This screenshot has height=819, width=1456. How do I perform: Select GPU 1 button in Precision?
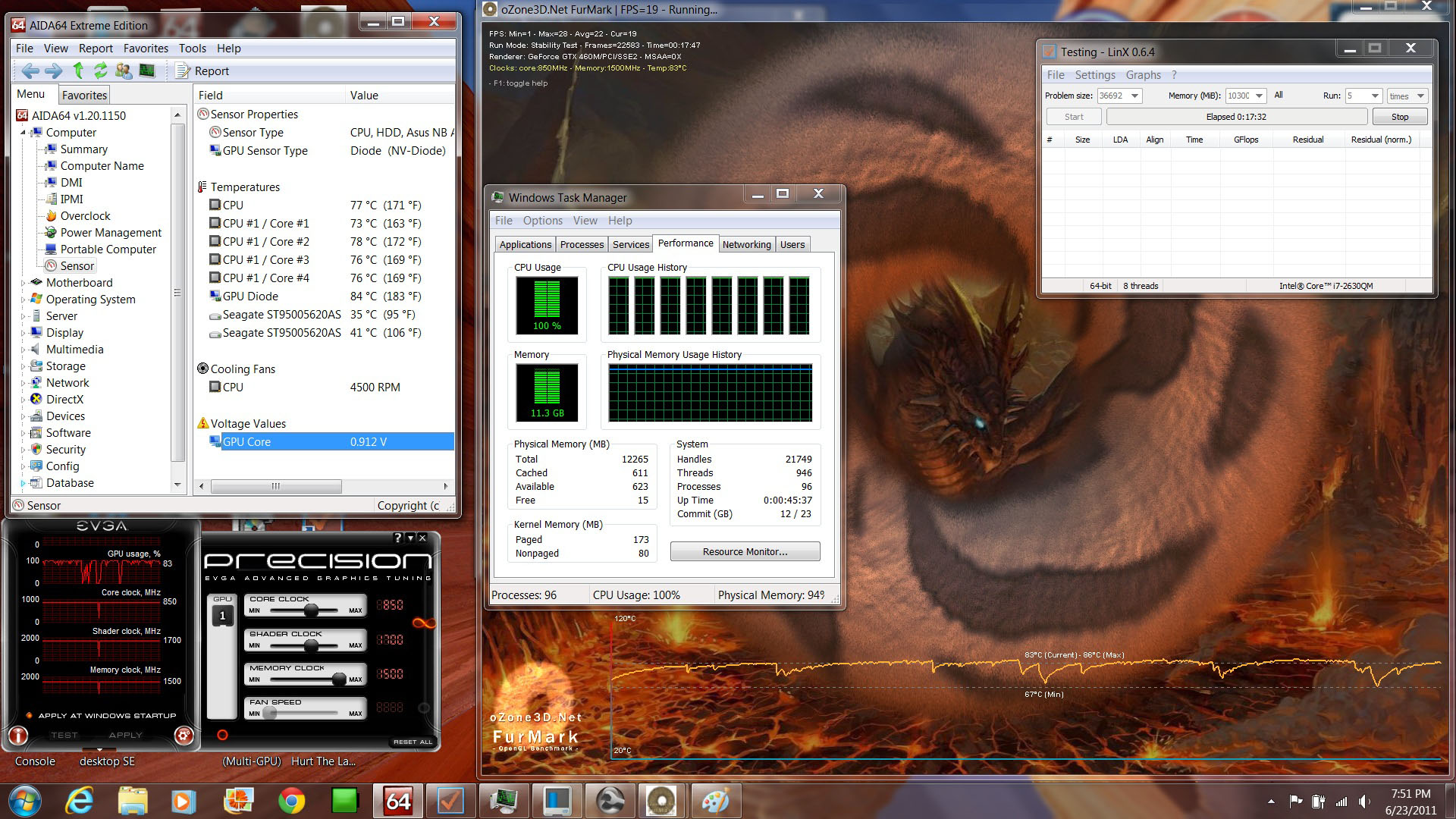click(222, 616)
